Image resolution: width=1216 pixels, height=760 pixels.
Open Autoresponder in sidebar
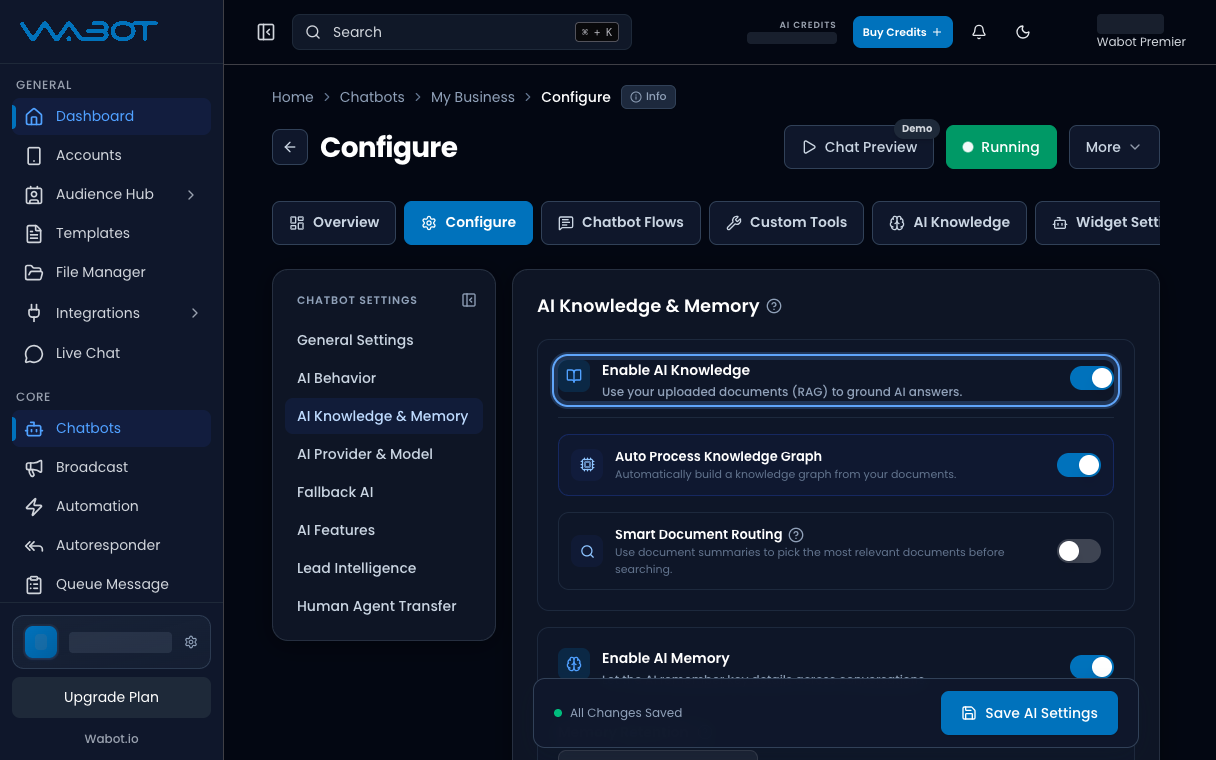[x=112, y=545]
